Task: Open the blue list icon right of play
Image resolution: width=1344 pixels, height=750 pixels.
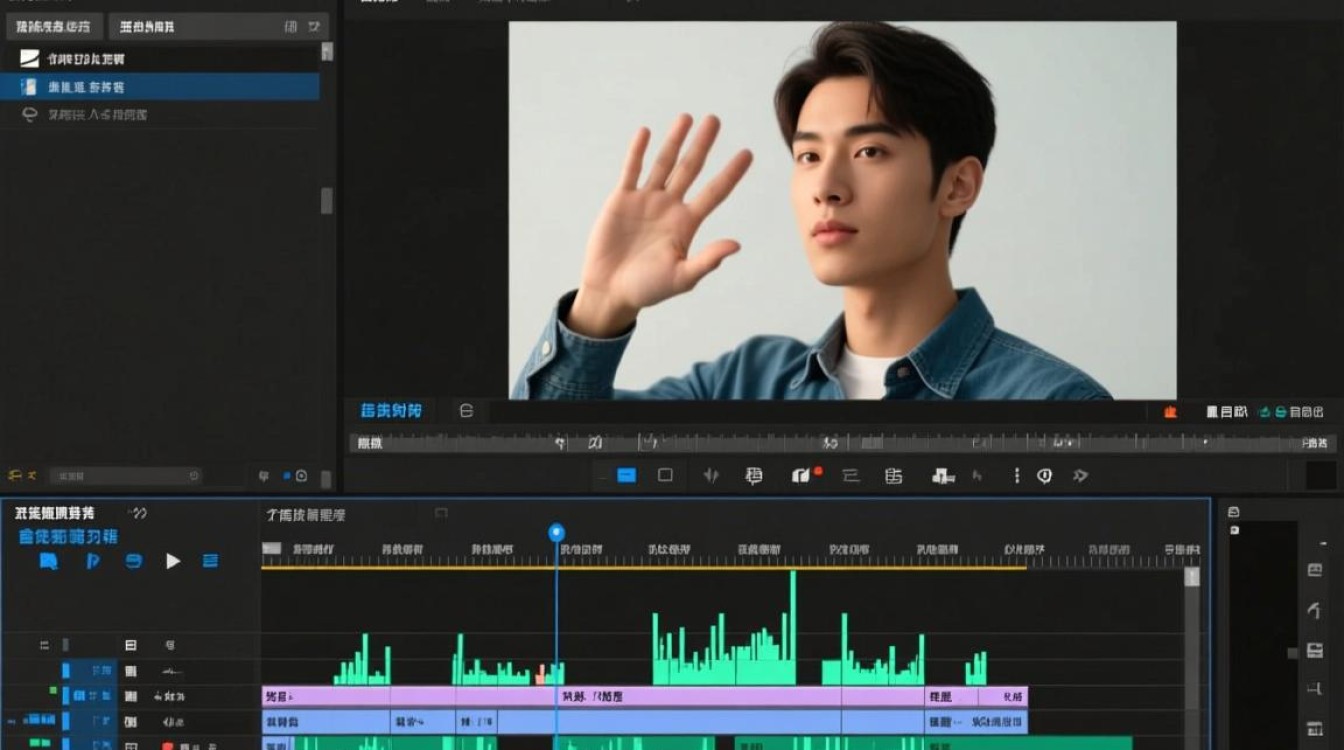Action: [x=210, y=561]
